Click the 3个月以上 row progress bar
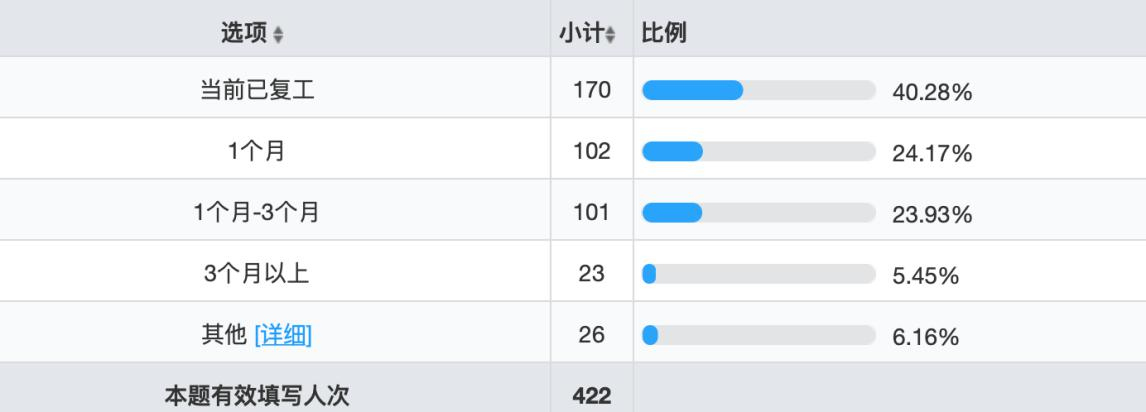 click(759, 274)
